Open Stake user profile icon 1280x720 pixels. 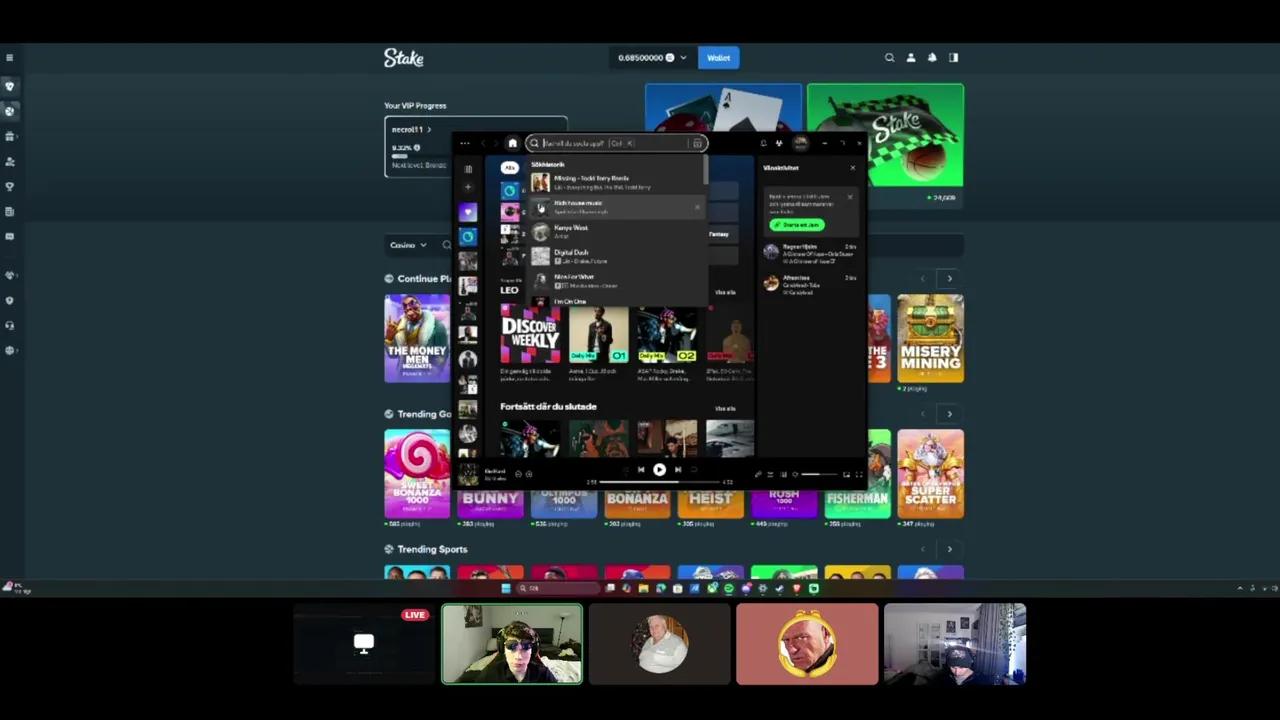[910, 58]
